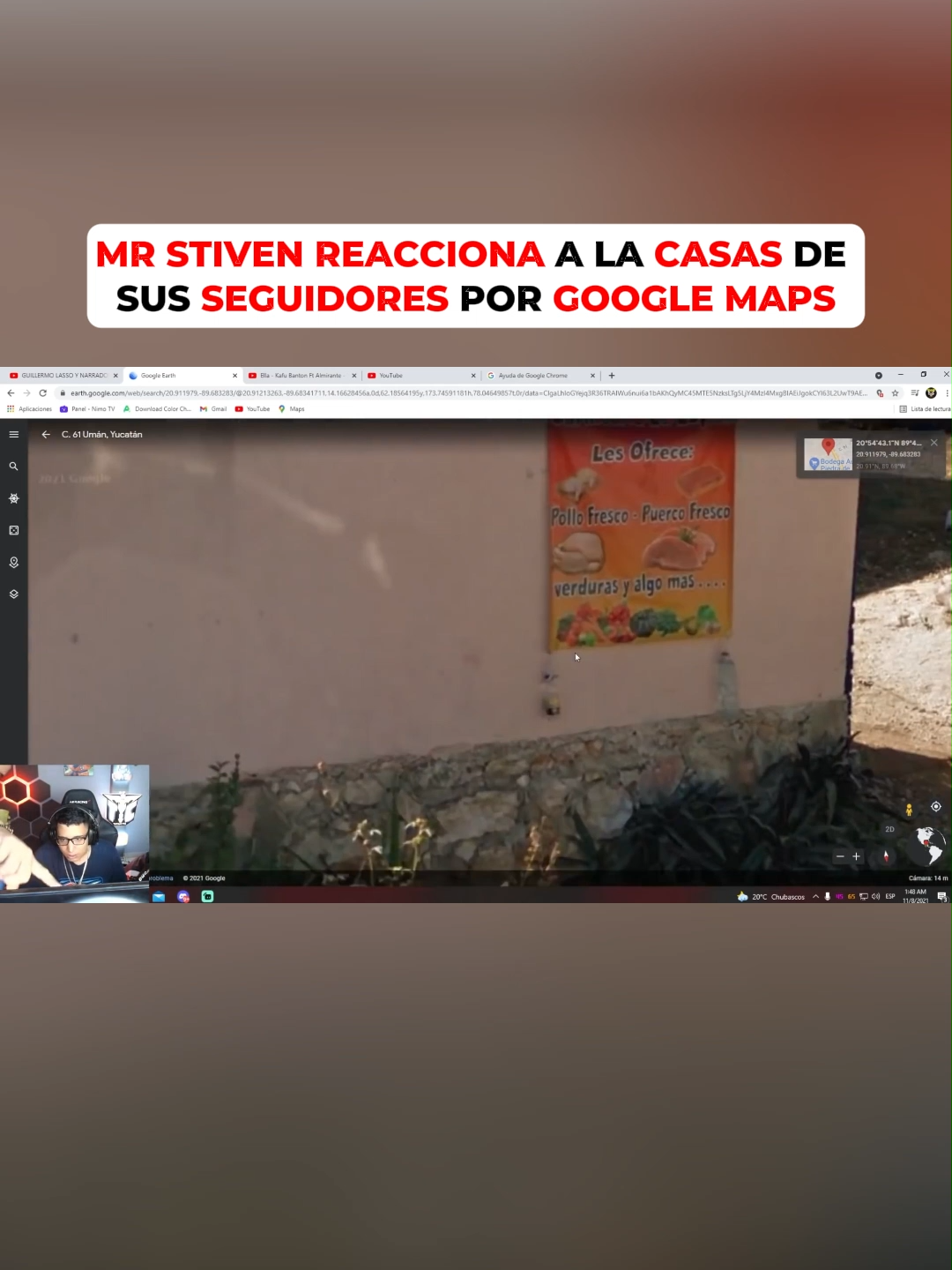Screen dimensions: 952x1270
Task: Click the my-location crosshair icon
Action: pyautogui.click(x=936, y=806)
